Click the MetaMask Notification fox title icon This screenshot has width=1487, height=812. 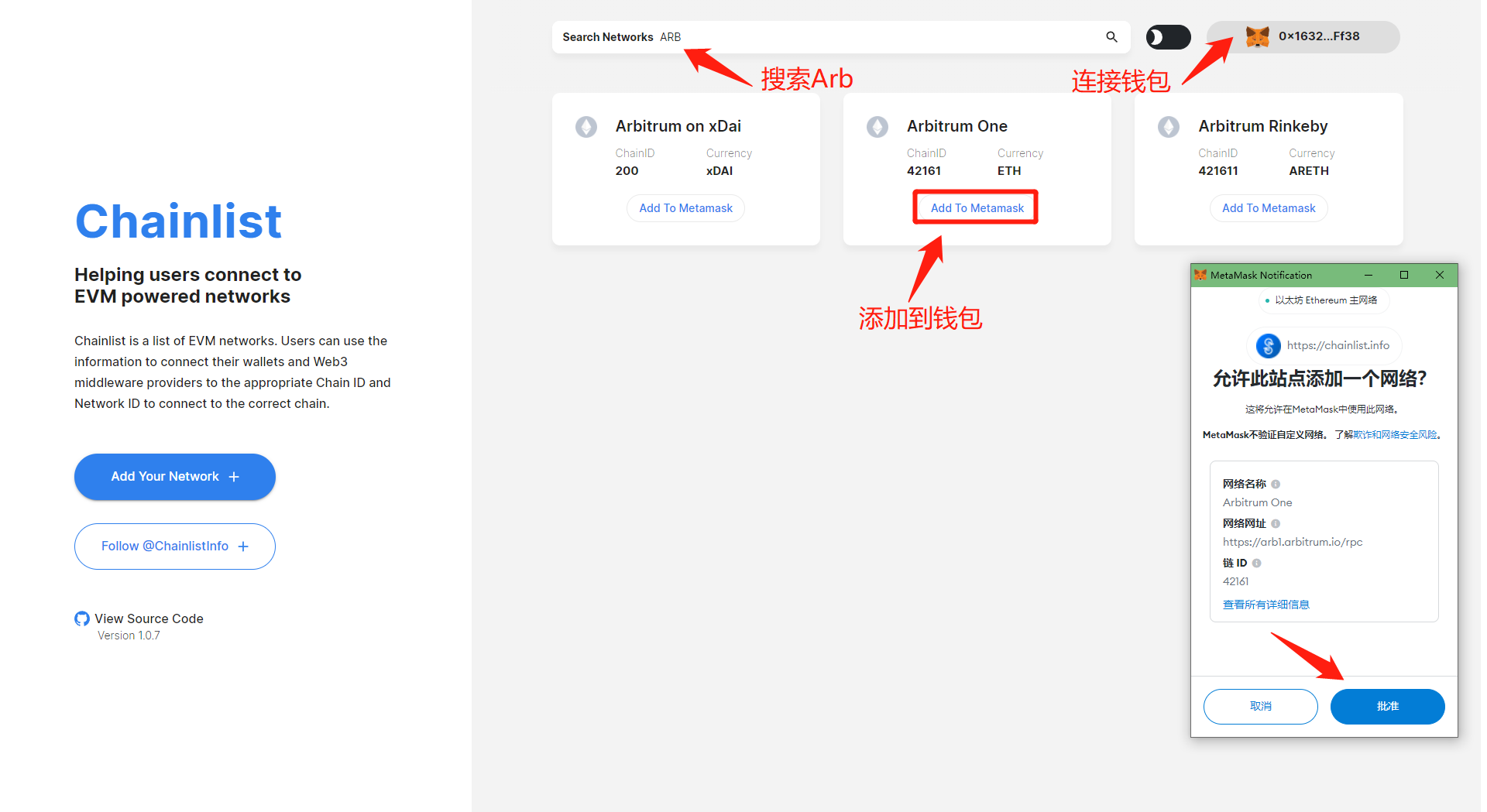point(1200,275)
